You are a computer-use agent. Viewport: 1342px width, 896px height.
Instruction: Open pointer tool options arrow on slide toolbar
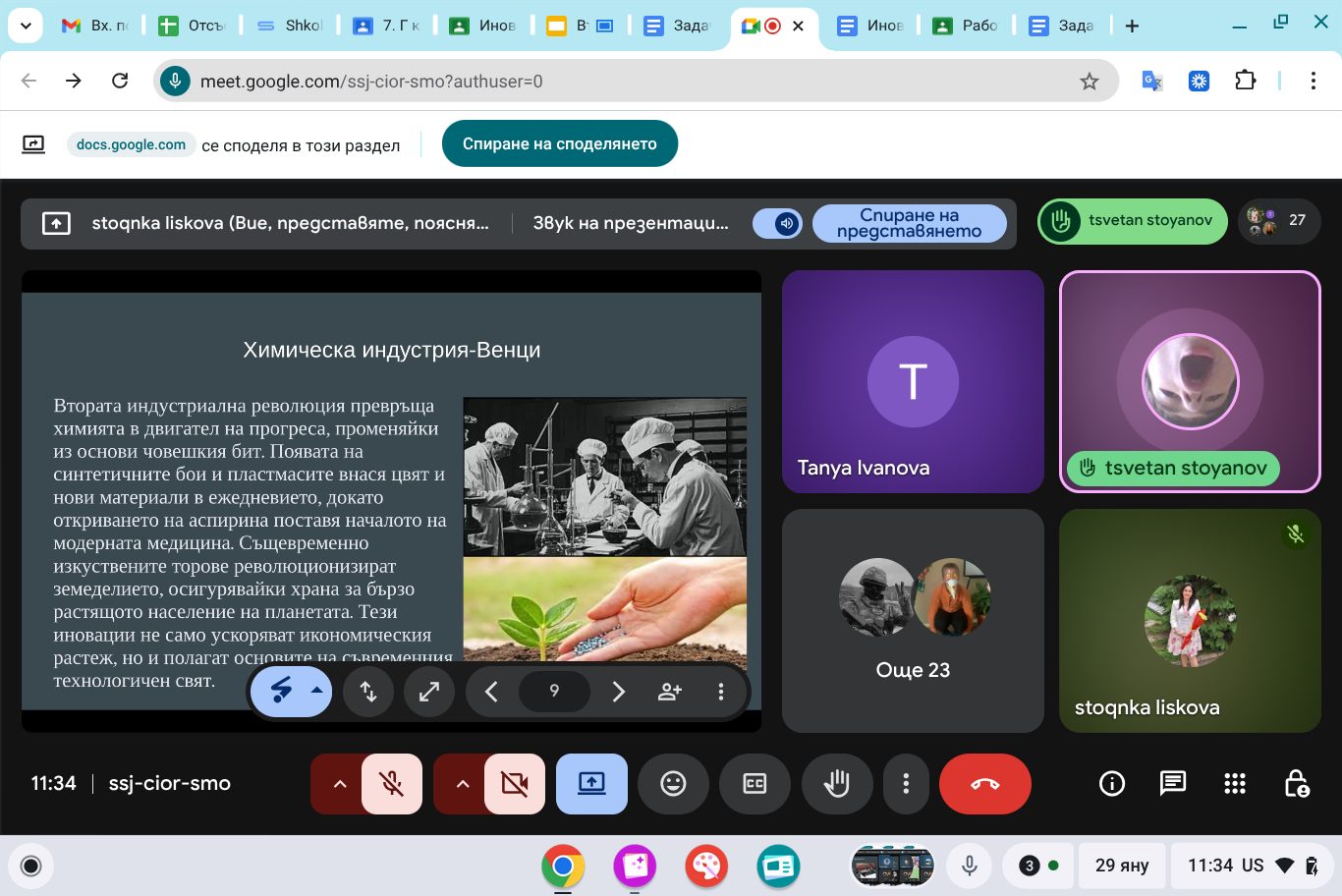coord(317,691)
